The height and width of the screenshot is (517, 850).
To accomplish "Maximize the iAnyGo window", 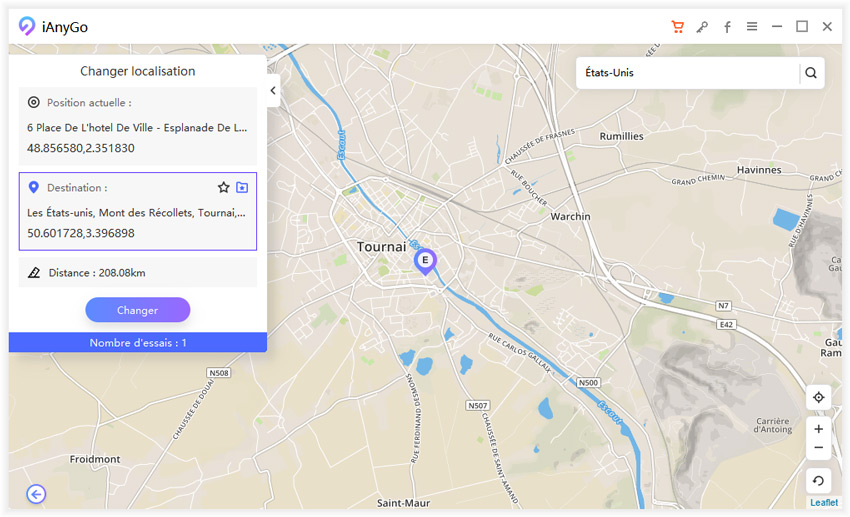I will pyautogui.click(x=802, y=26).
